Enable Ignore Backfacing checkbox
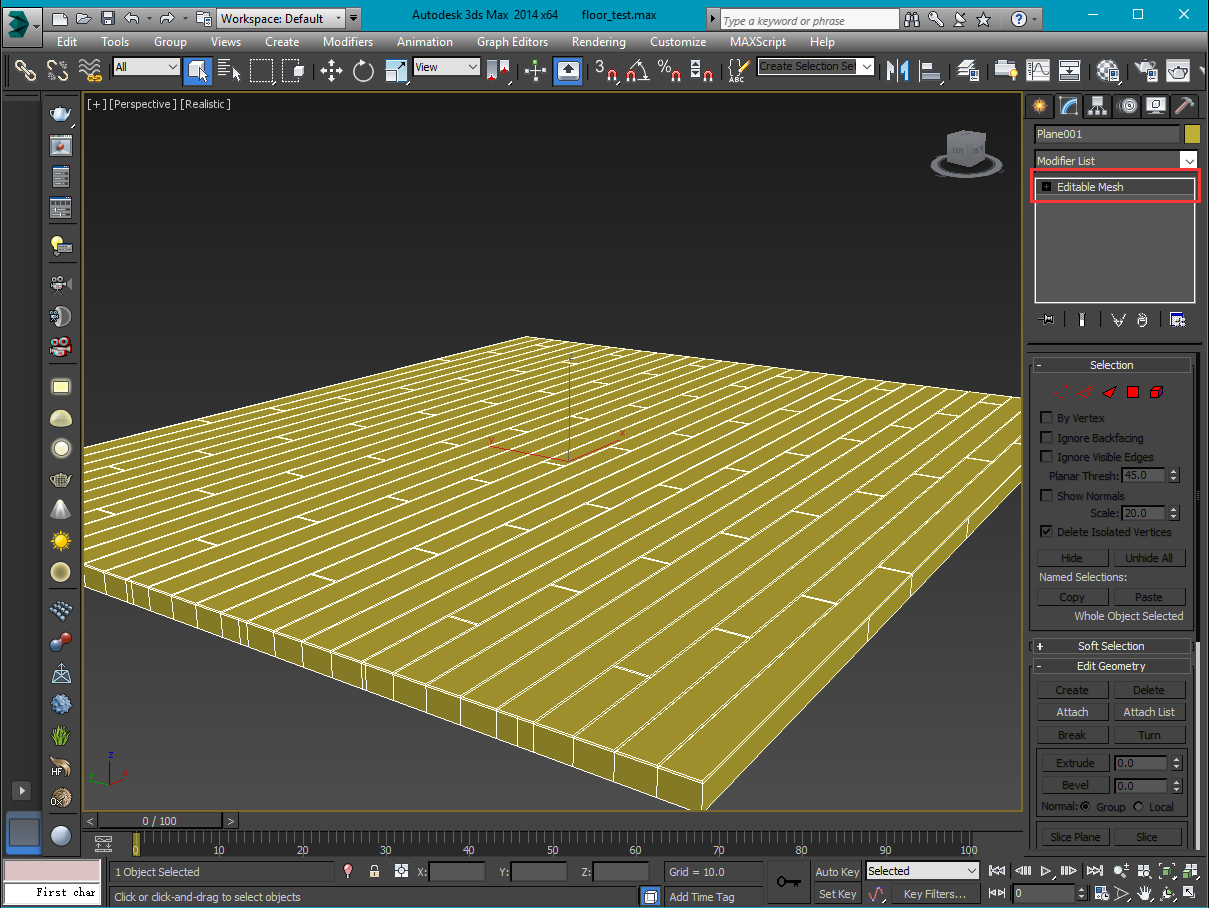The height and width of the screenshot is (908, 1209). pyautogui.click(x=1047, y=438)
